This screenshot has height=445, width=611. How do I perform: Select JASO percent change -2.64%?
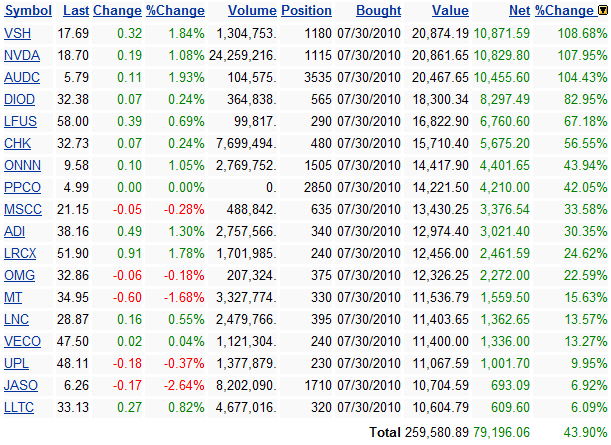(x=184, y=386)
